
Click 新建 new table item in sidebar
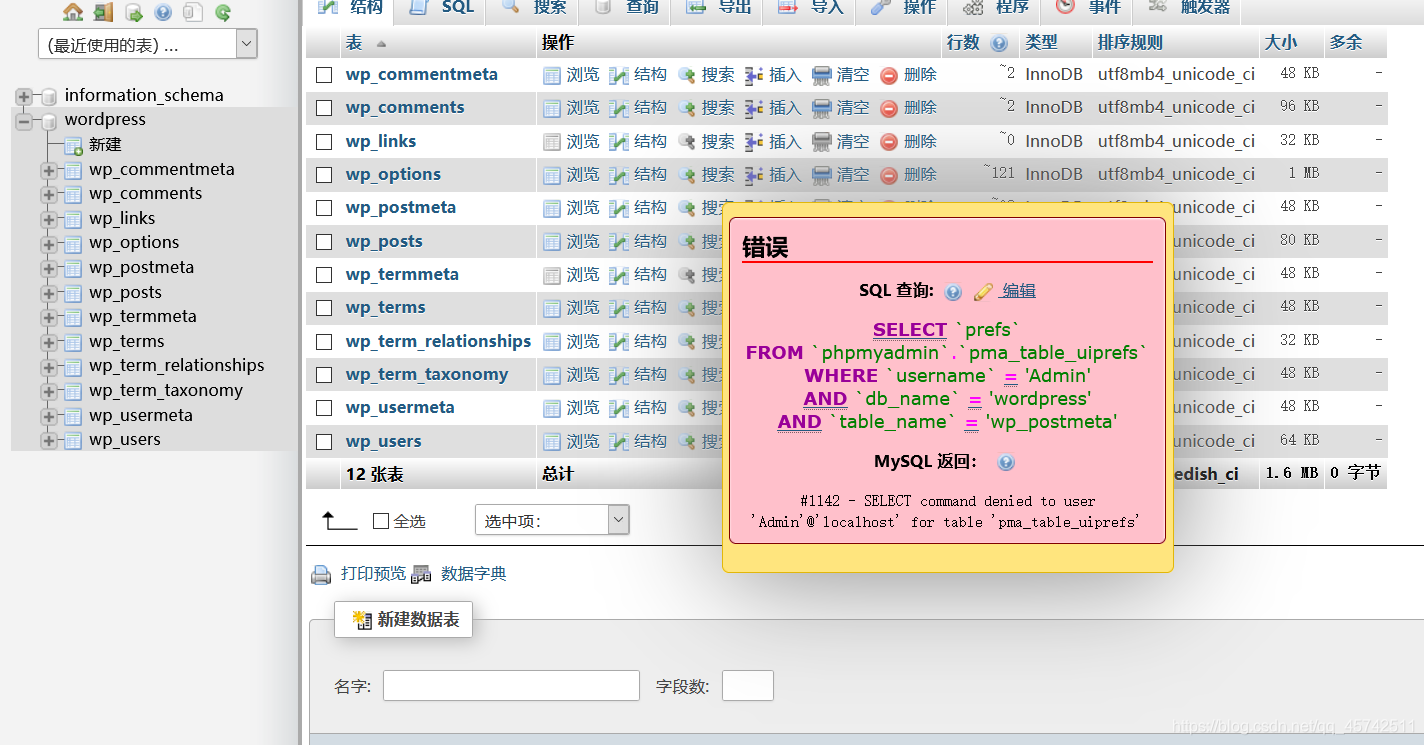105,145
